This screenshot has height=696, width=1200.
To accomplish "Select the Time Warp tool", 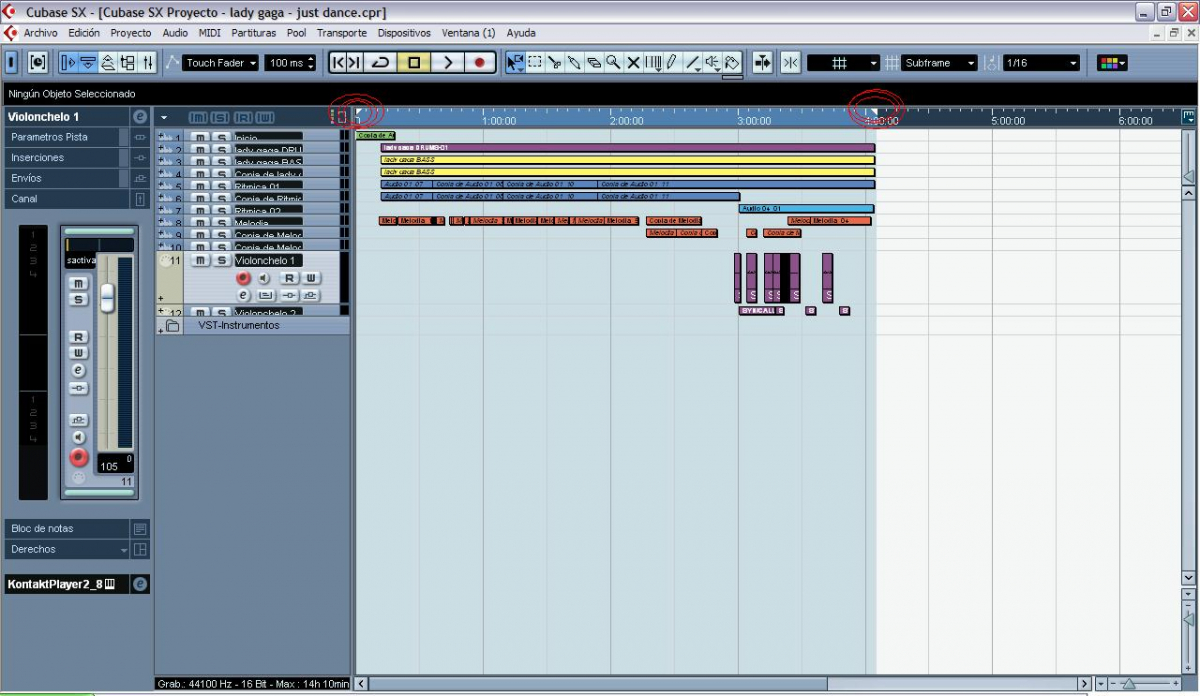I will [x=652, y=62].
